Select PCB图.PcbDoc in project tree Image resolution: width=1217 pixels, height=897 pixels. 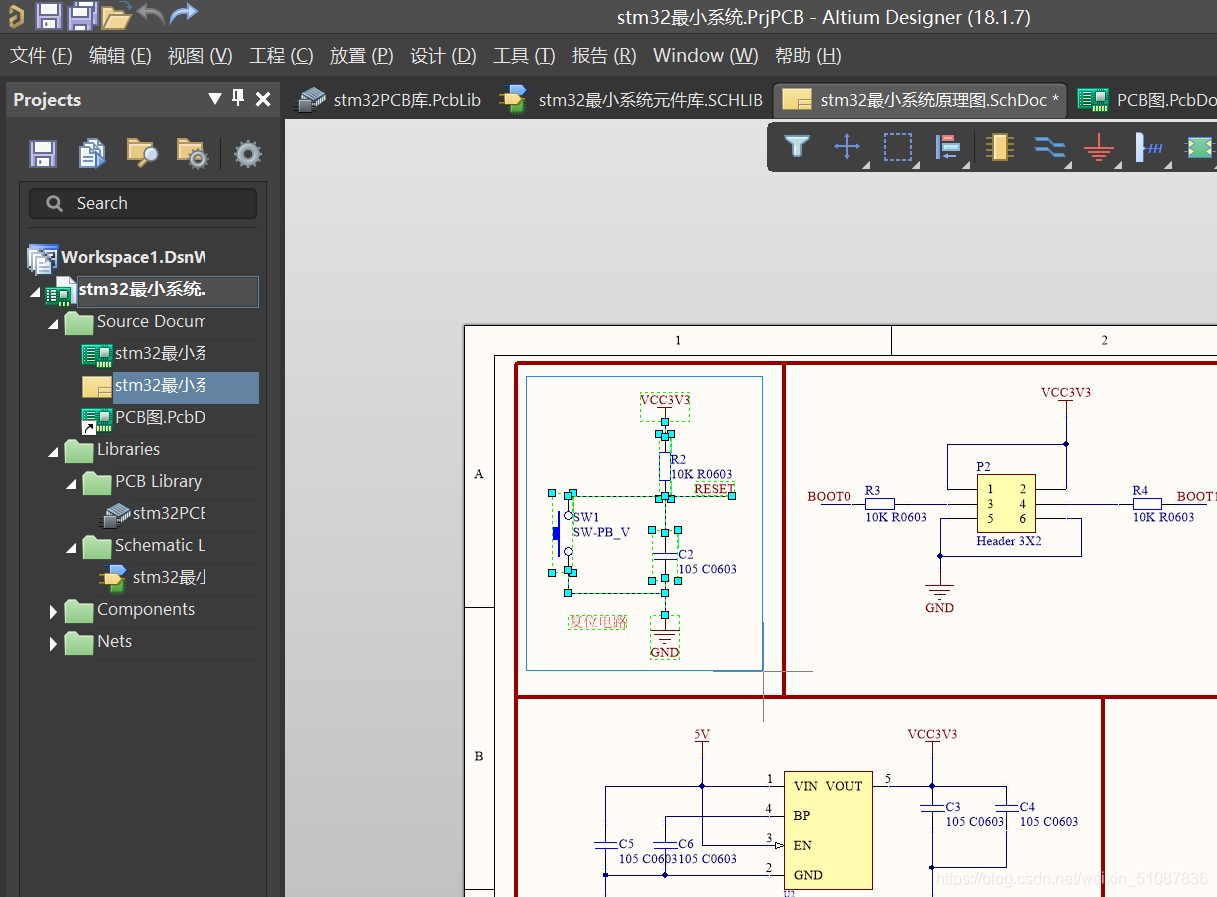coord(158,418)
